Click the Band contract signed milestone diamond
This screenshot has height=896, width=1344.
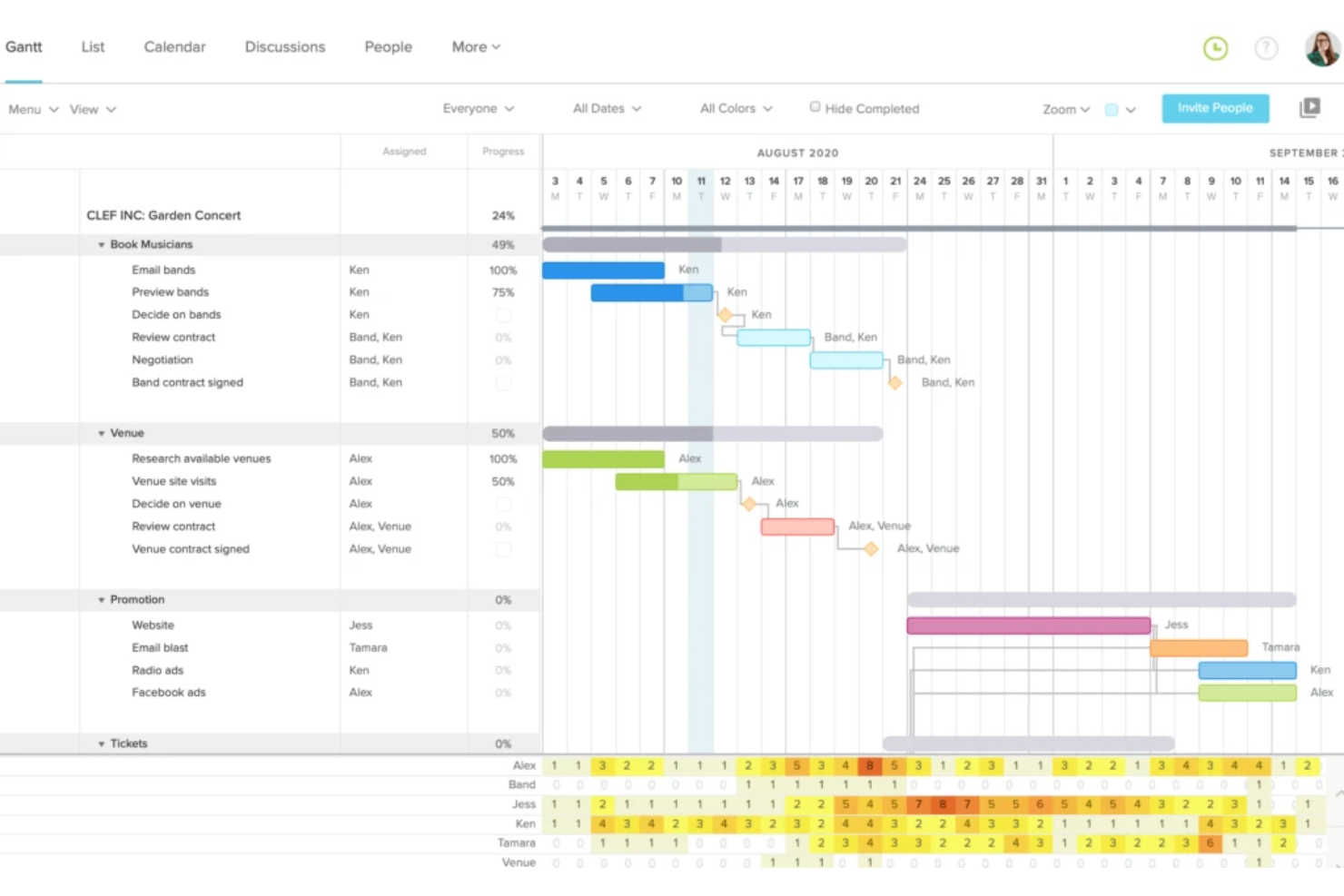pos(895,383)
